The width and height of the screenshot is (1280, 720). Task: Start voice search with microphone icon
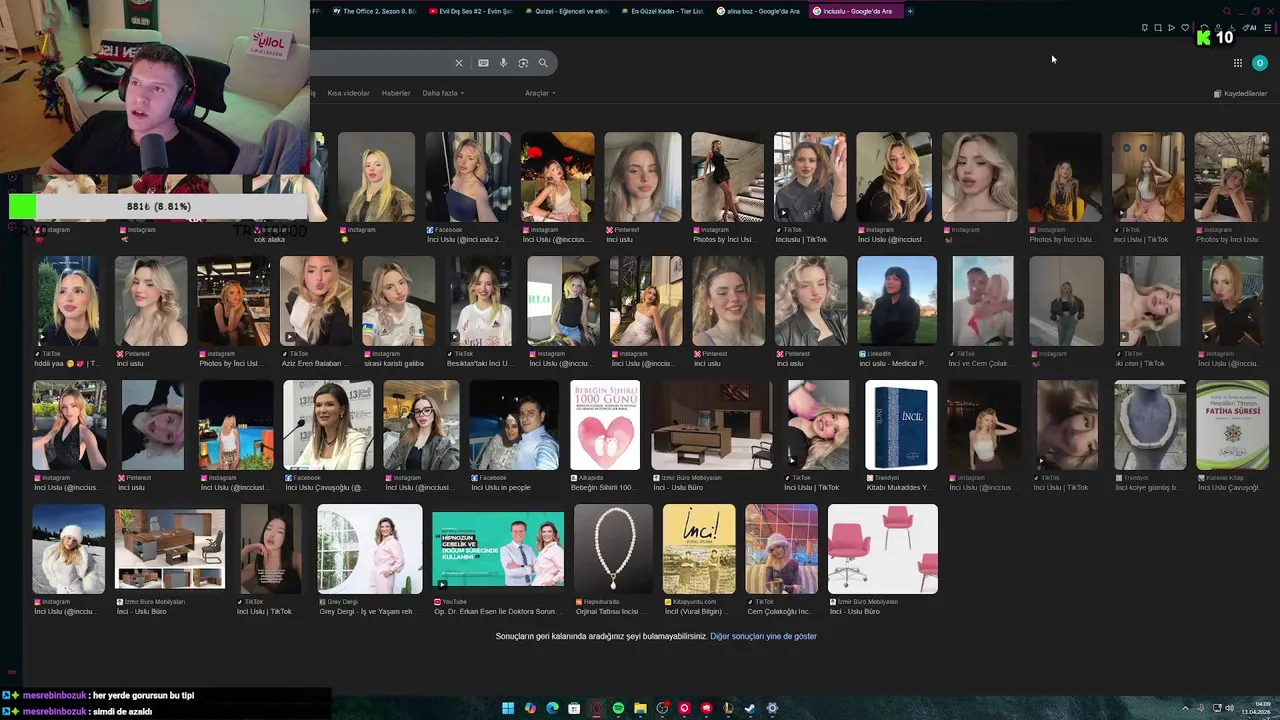pyautogui.click(x=503, y=63)
